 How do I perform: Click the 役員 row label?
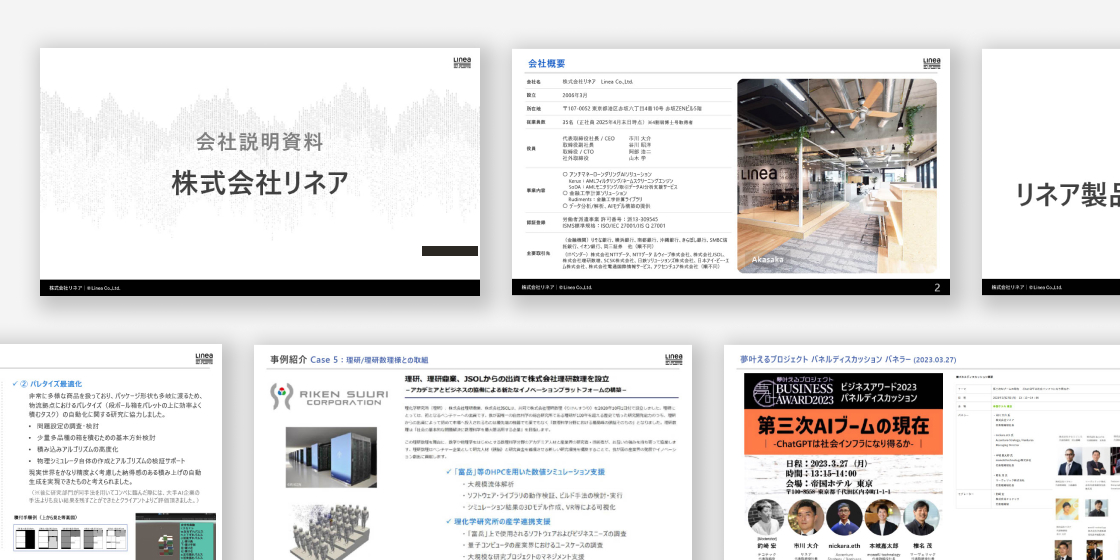(531, 149)
